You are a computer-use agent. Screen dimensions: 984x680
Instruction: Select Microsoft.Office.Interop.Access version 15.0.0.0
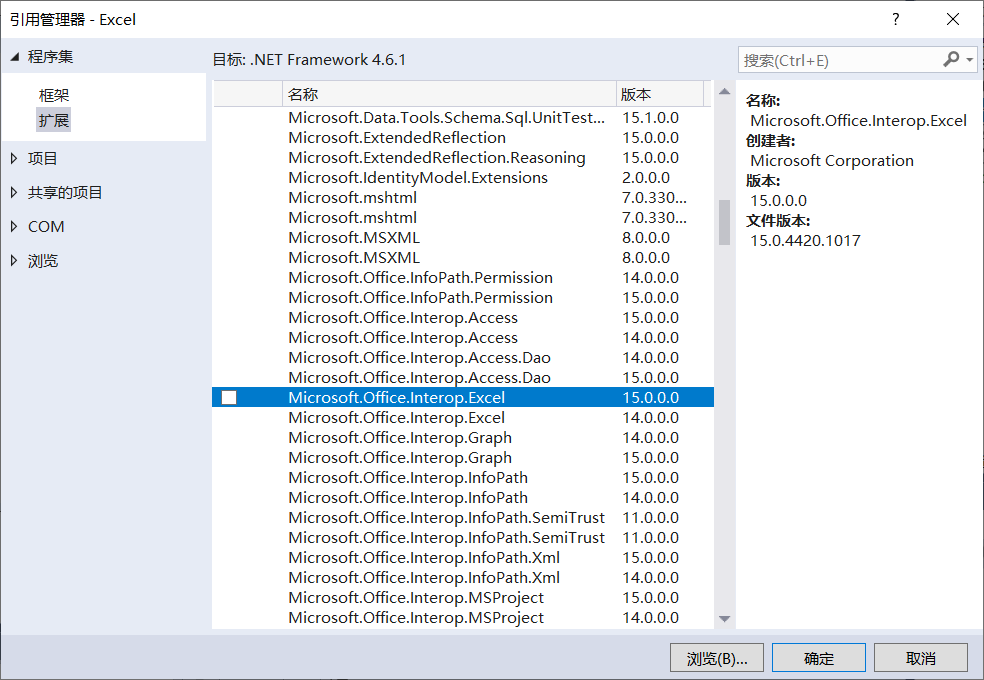coord(463,317)
